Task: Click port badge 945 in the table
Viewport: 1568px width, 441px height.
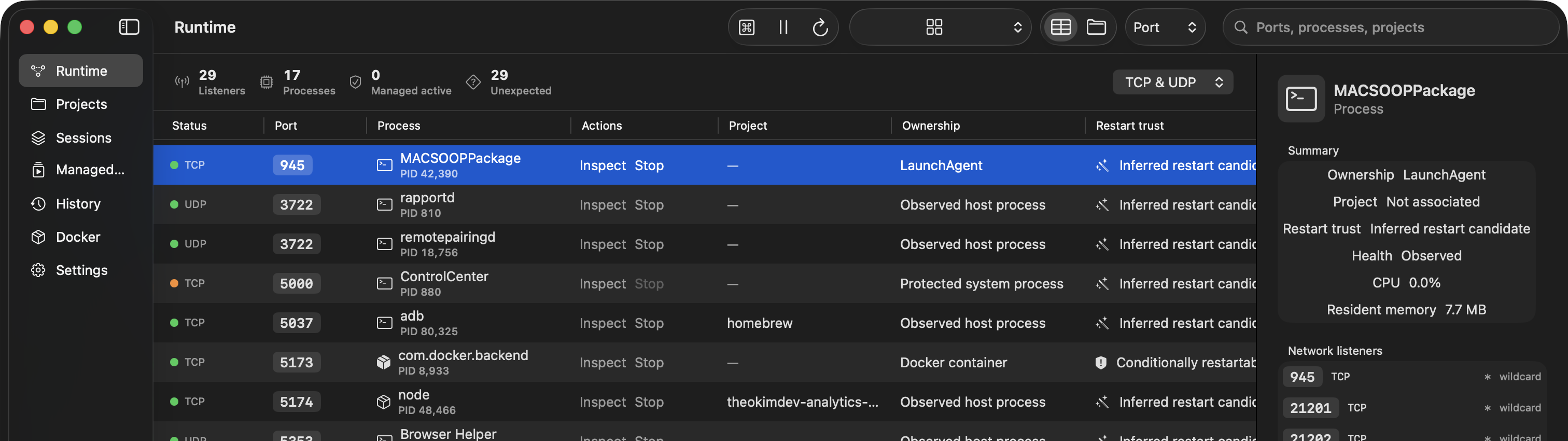Action: [x=292, y=166]
